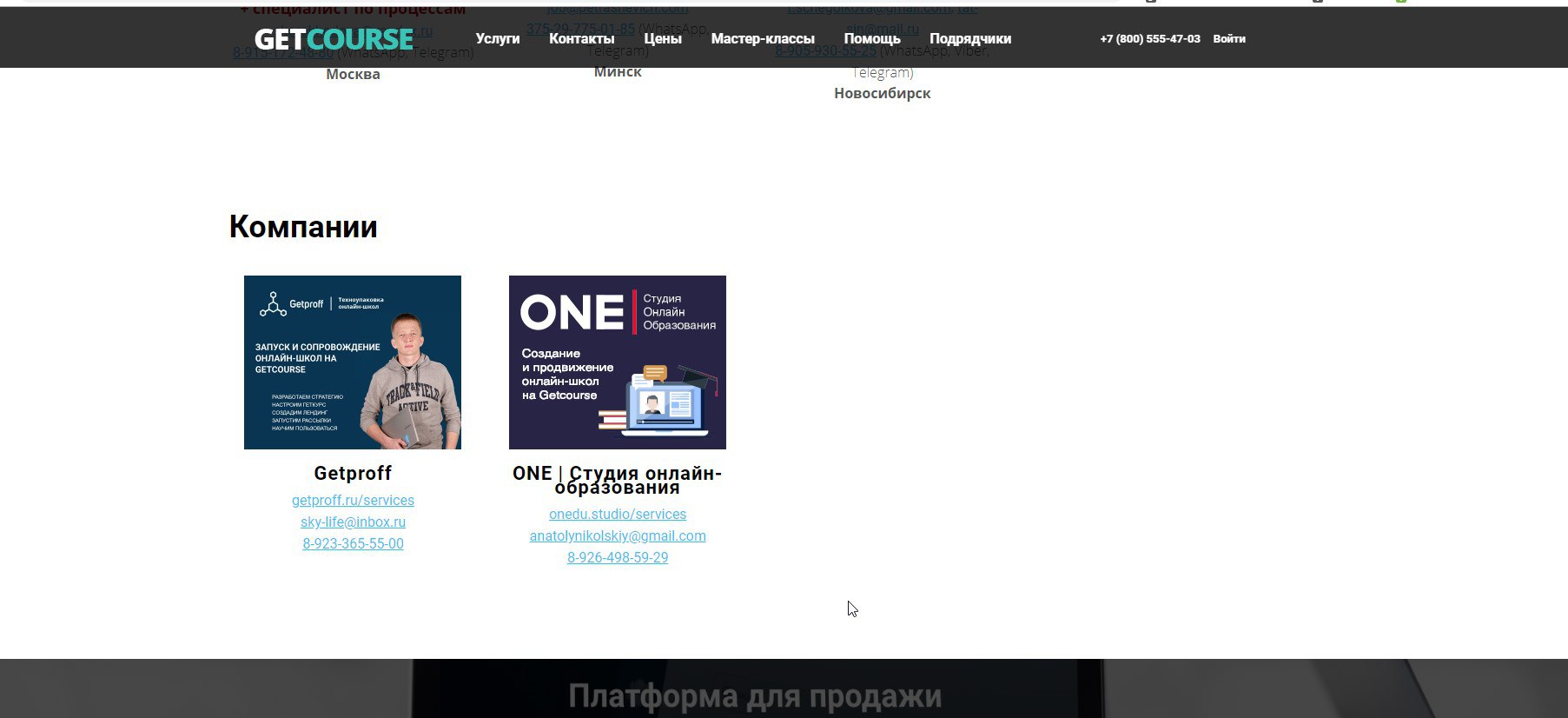
Task: Open the Мастер-классы menu item
Action: point(763,38)
